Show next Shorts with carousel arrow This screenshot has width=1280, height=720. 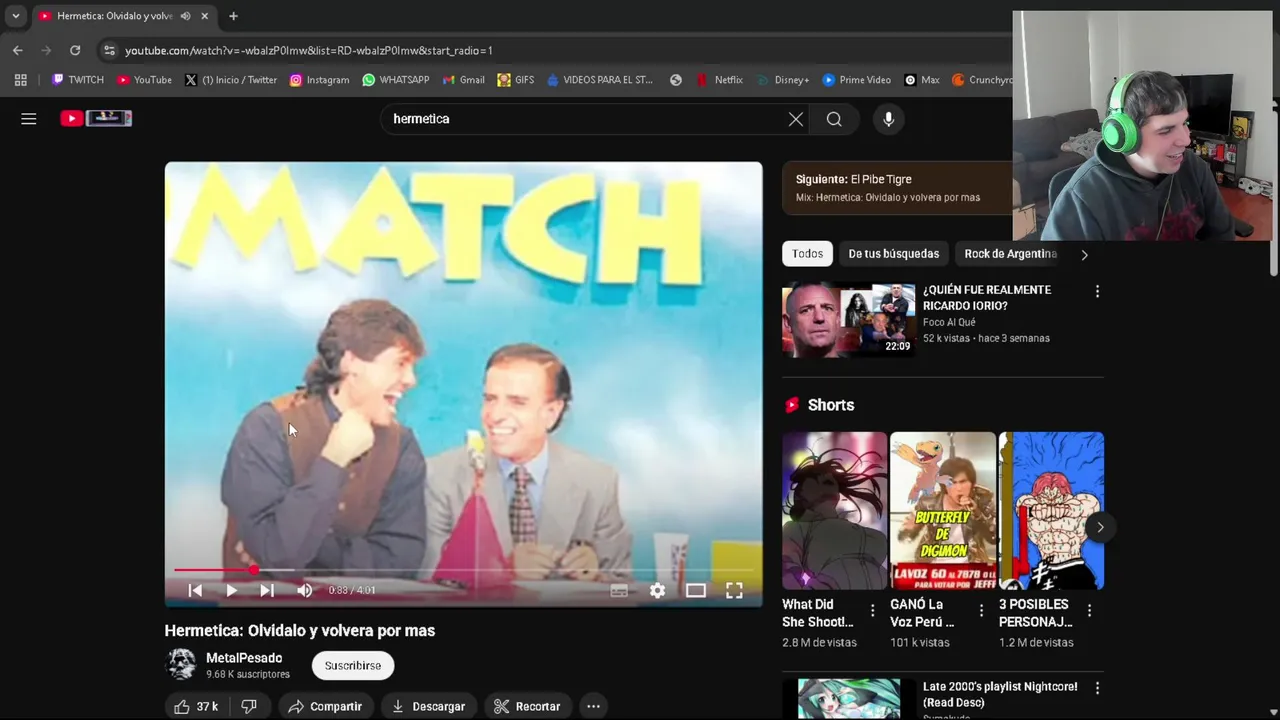coord(1100,527)
